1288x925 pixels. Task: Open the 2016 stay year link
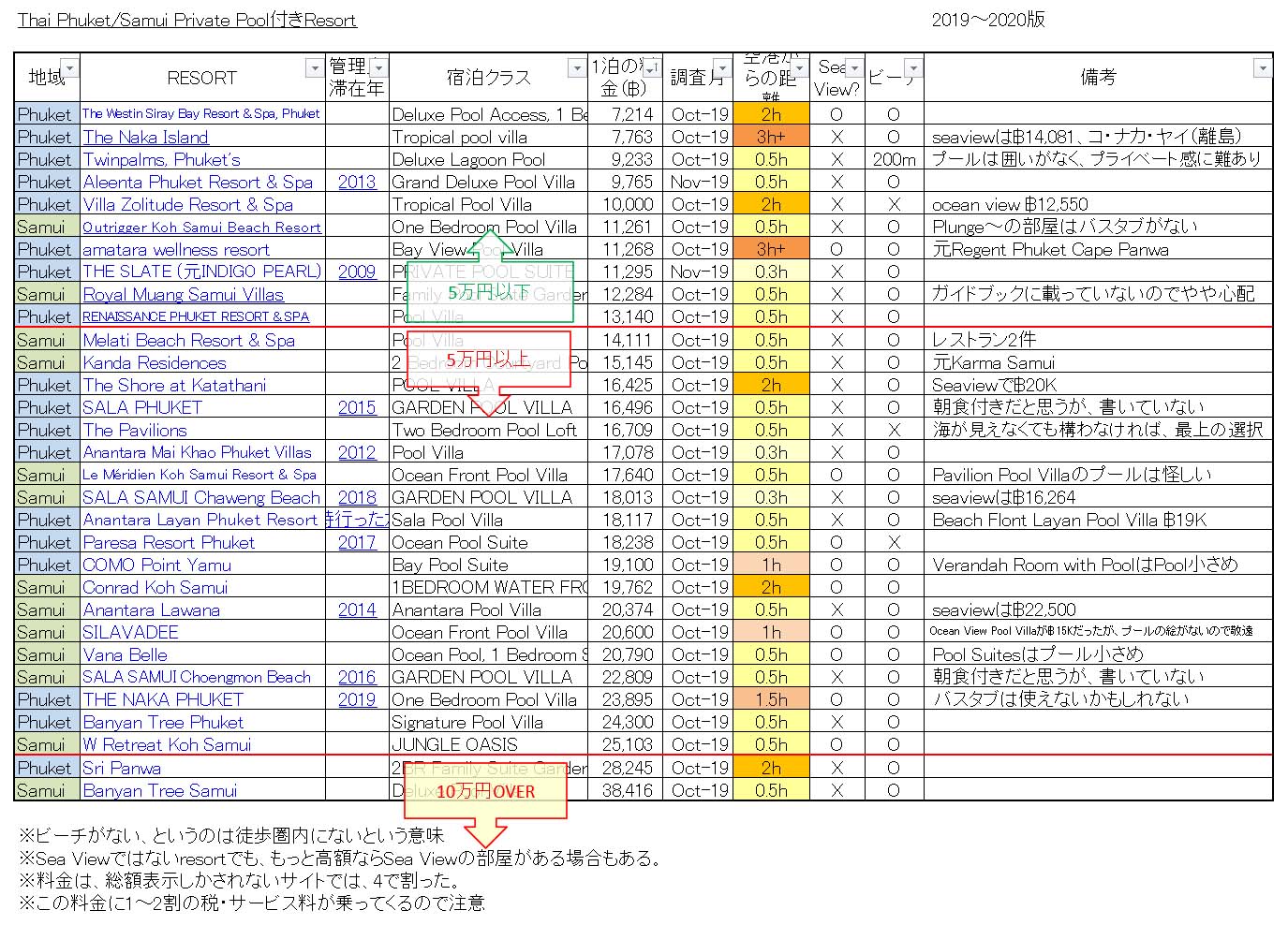pos(357,677)
